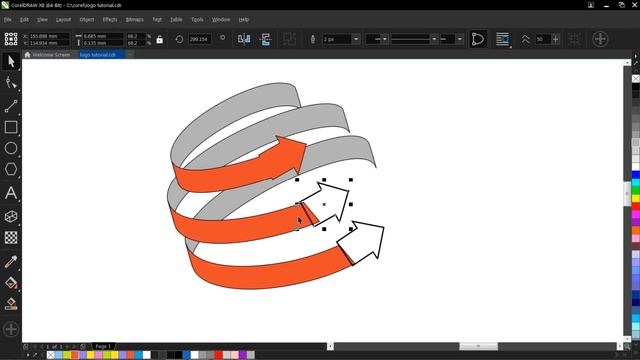Select the Shape tool
The image size is (640, 360).
click(x=11, y=83)
